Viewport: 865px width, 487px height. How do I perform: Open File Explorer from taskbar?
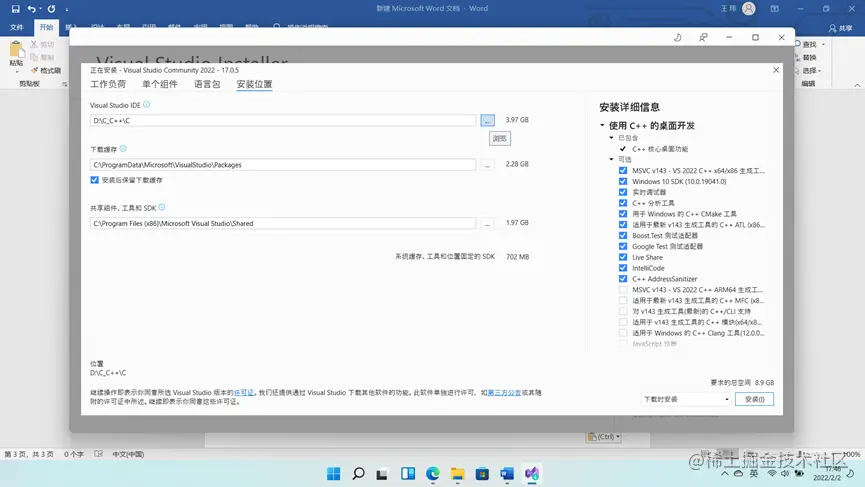[457, 474]
